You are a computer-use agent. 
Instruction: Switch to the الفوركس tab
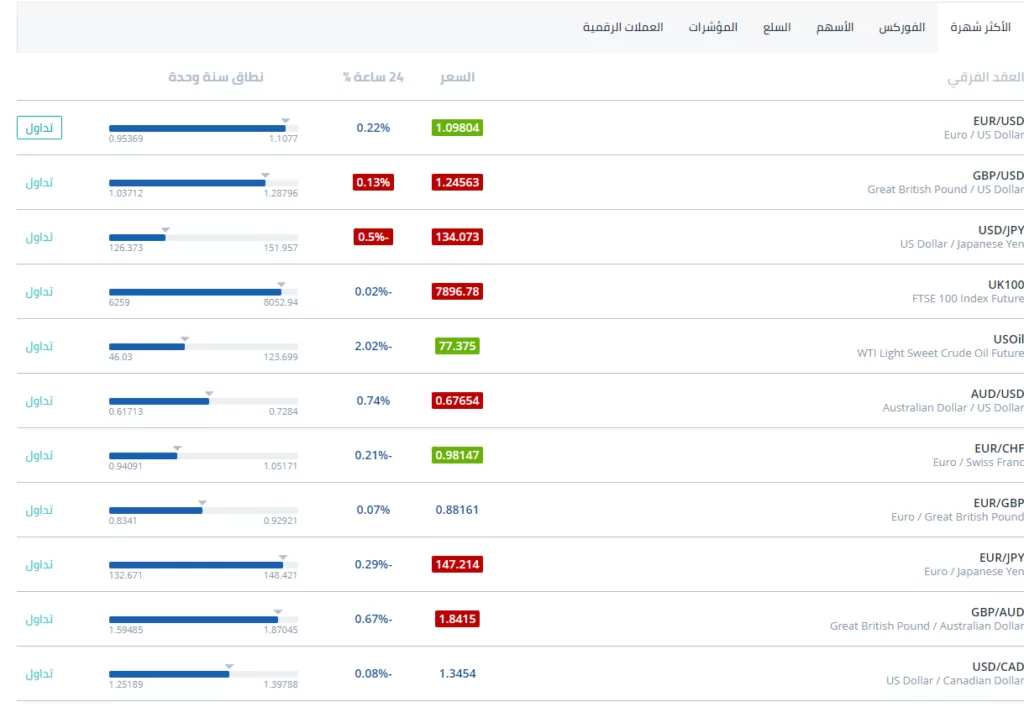coord(902,27)
